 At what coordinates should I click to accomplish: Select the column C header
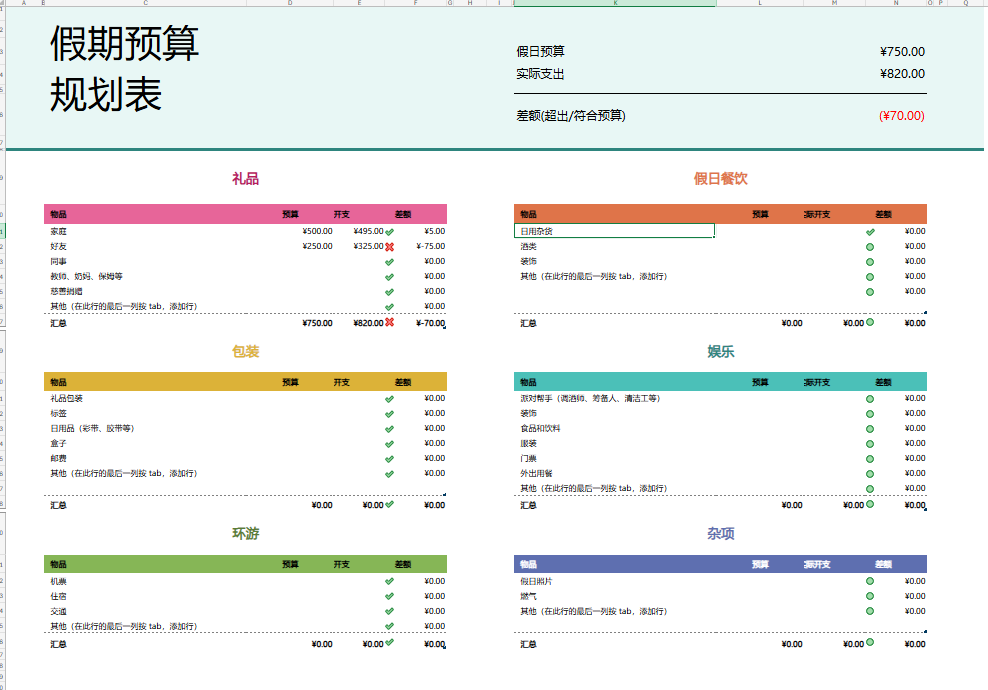[146, 3]
